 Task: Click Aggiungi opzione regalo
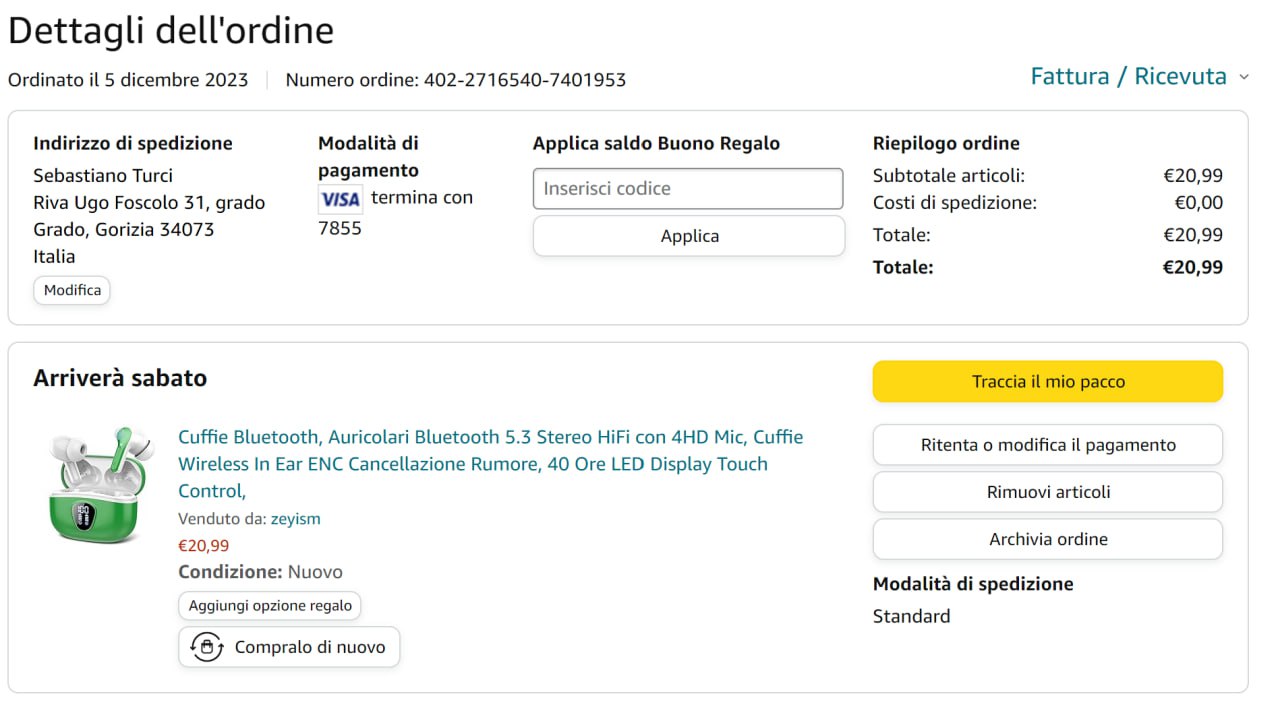pyautogui.click(x=270, y=606)
